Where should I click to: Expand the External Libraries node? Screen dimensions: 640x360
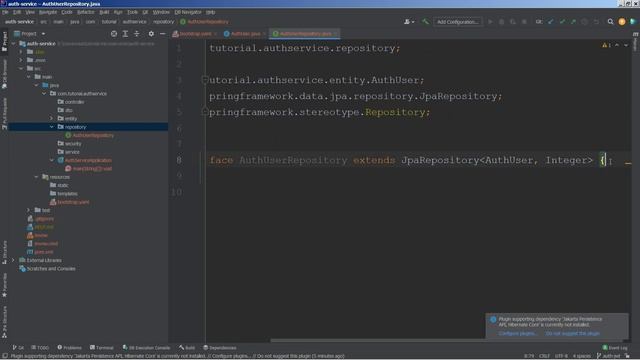(13, 260)
